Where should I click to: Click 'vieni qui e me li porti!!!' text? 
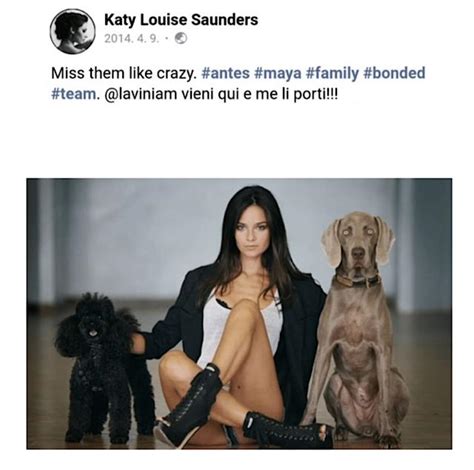[259, 94]
